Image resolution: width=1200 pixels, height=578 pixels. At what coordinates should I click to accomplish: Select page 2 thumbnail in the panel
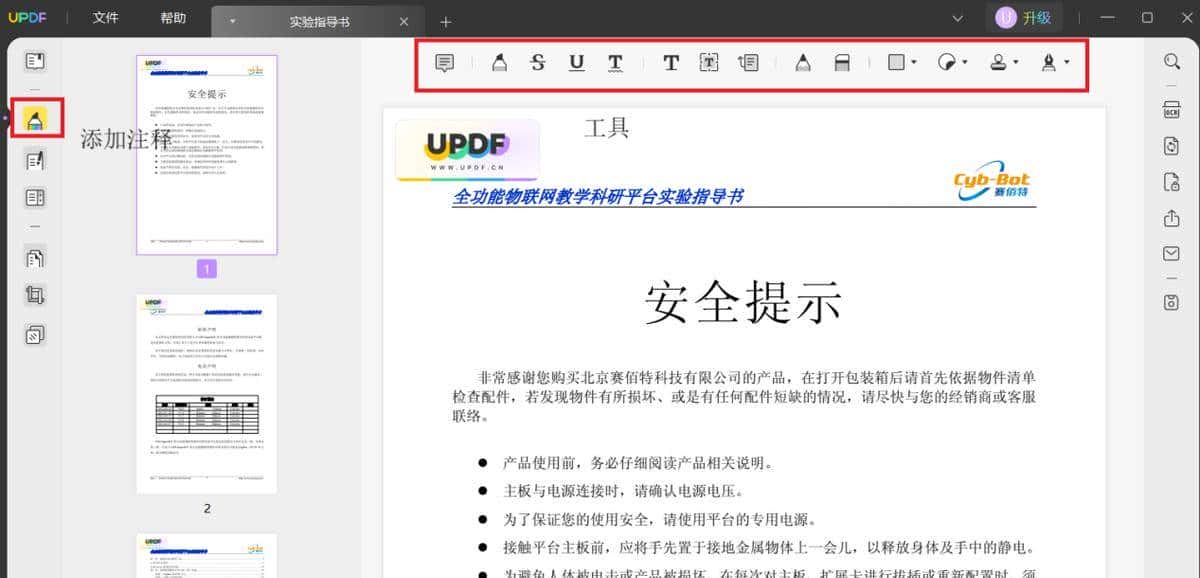[x=206, y=392]
